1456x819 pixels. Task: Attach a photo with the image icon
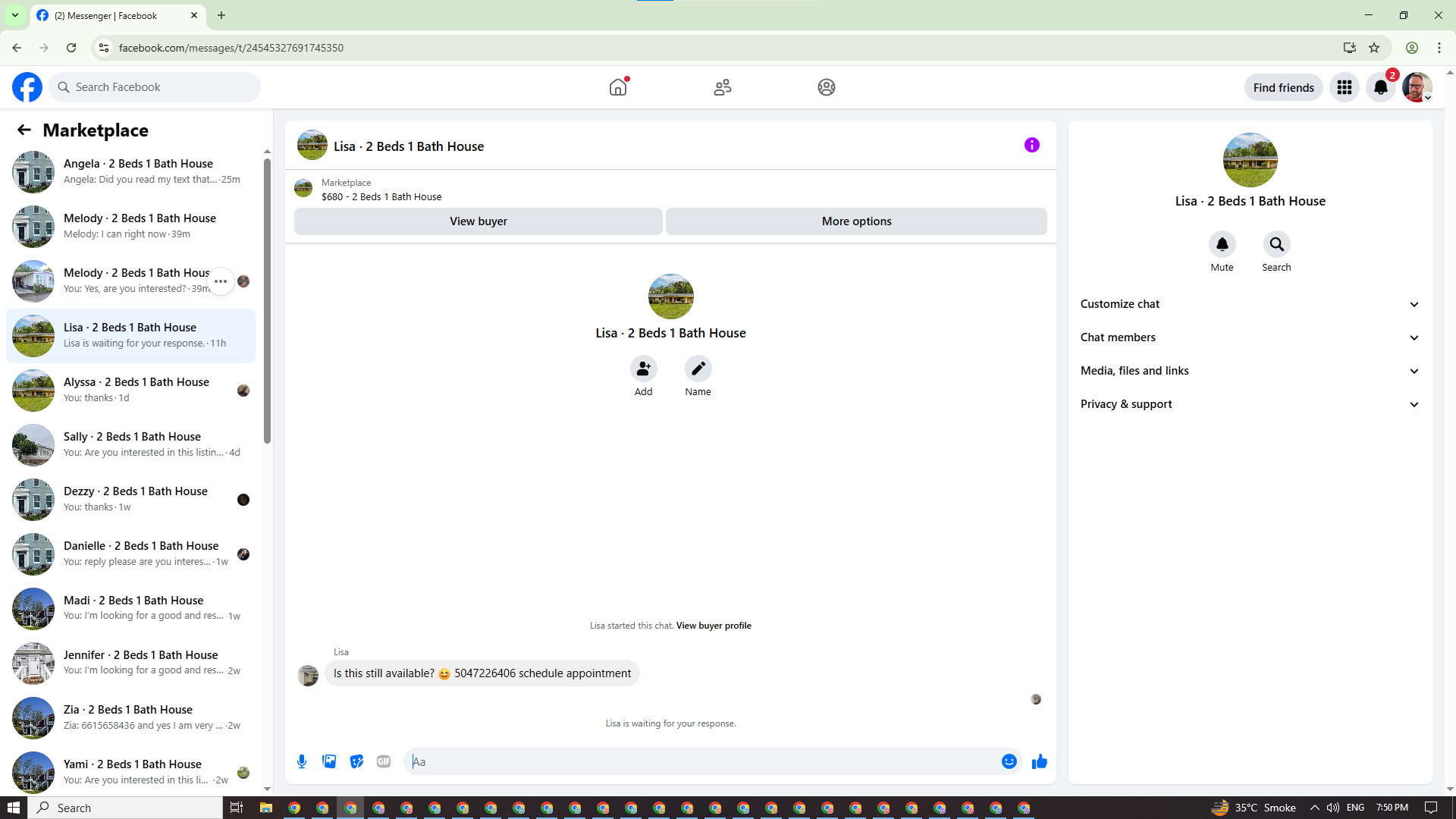[x=329, y=761]
